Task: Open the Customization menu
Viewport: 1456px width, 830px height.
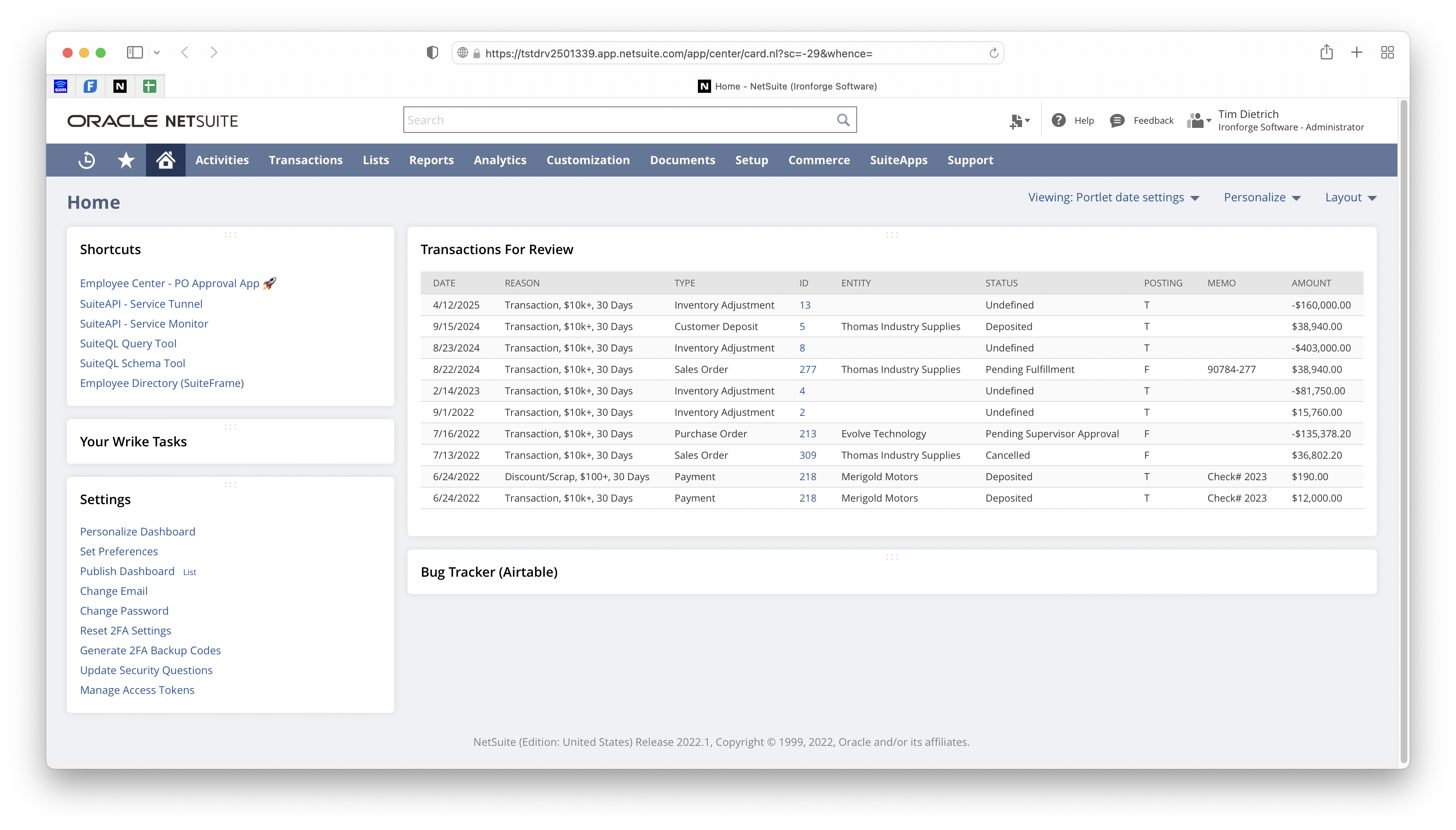Action: pos(587,160)
